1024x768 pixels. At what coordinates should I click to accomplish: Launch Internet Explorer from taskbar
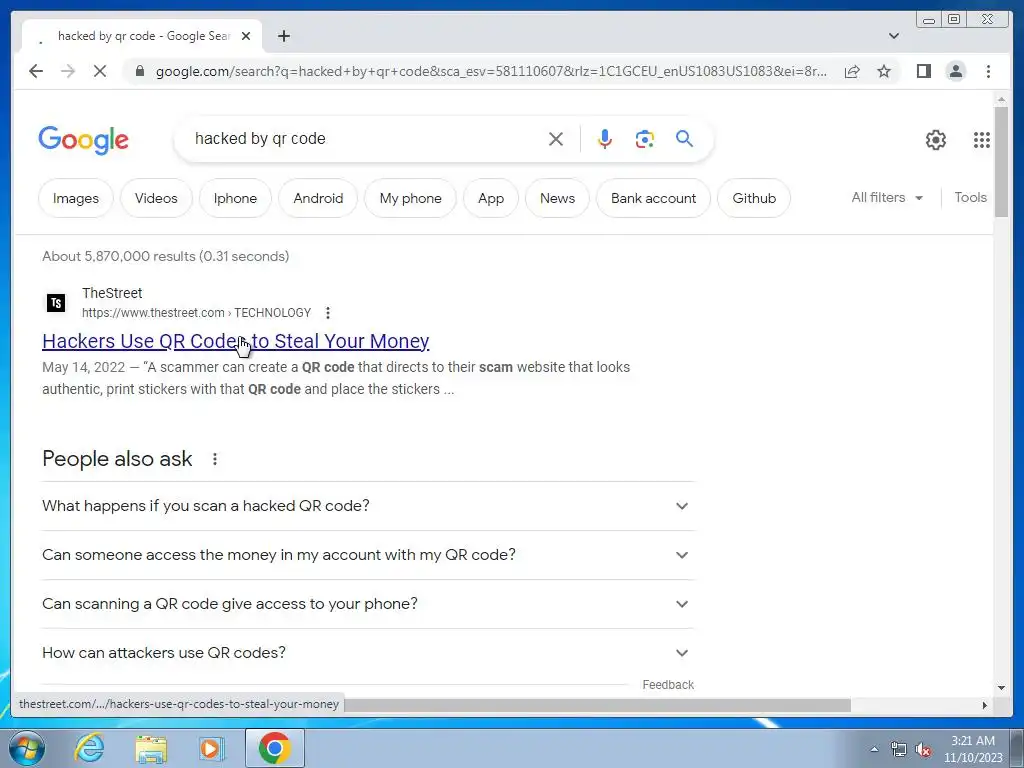(89, 748)
